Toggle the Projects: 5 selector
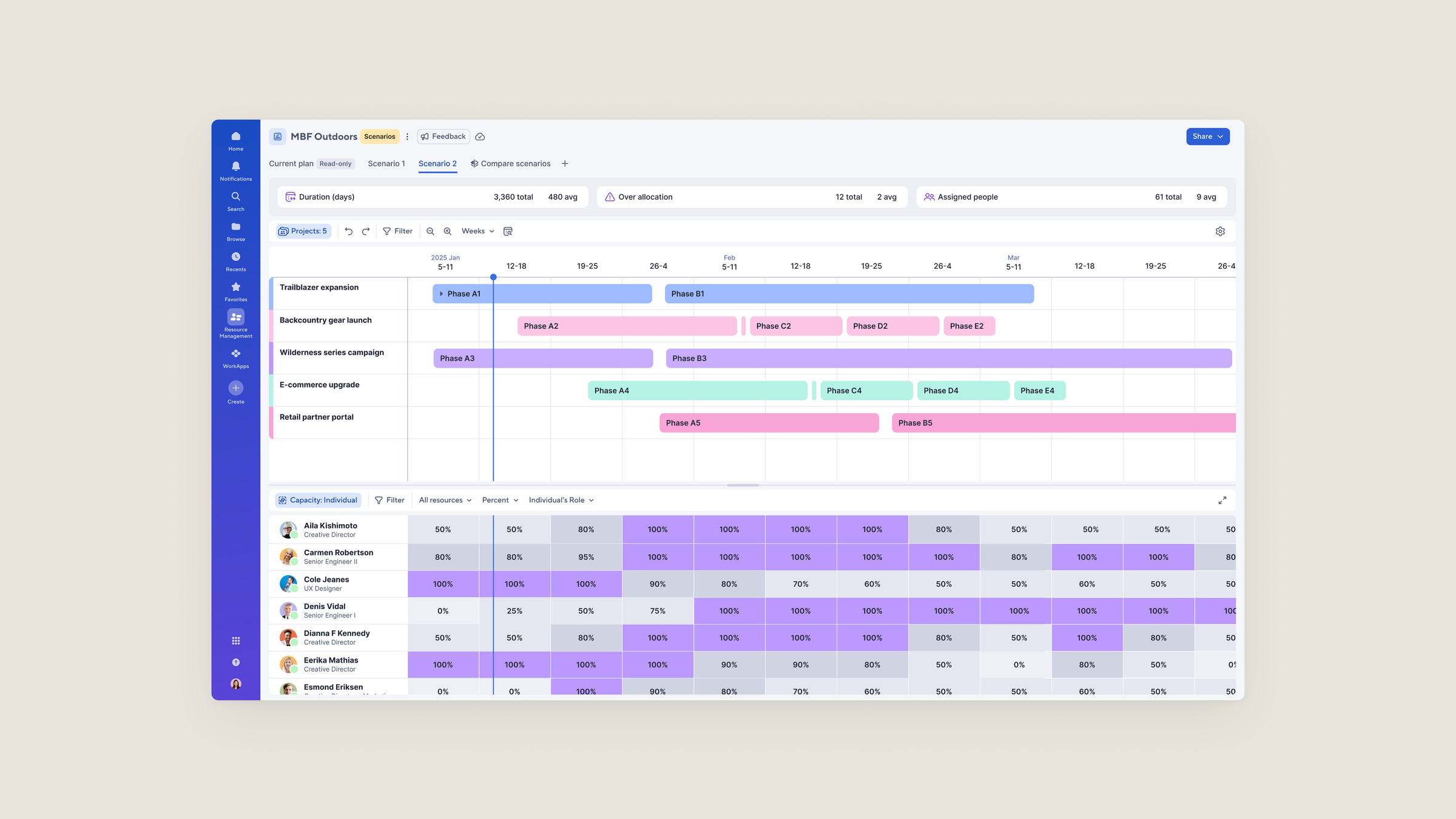 [x=303, y=231]
